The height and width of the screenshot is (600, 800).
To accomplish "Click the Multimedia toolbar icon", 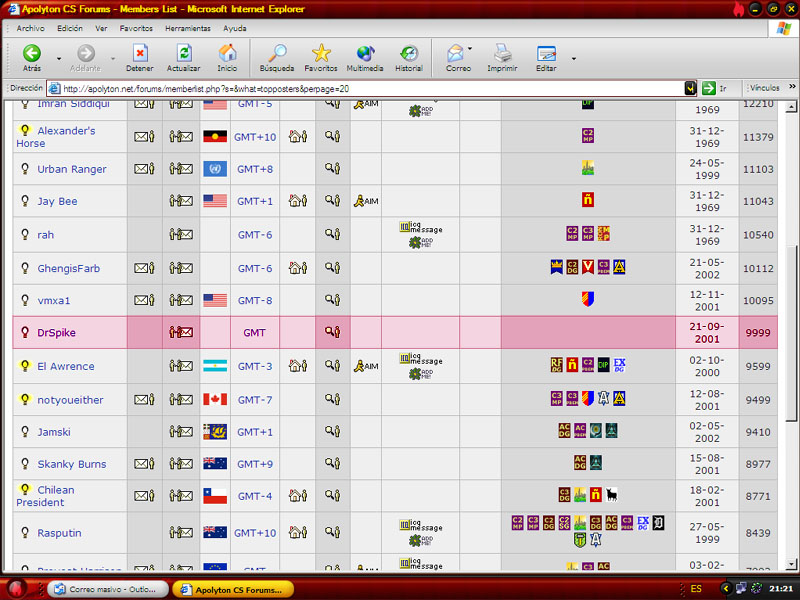I will coord(365,54).
